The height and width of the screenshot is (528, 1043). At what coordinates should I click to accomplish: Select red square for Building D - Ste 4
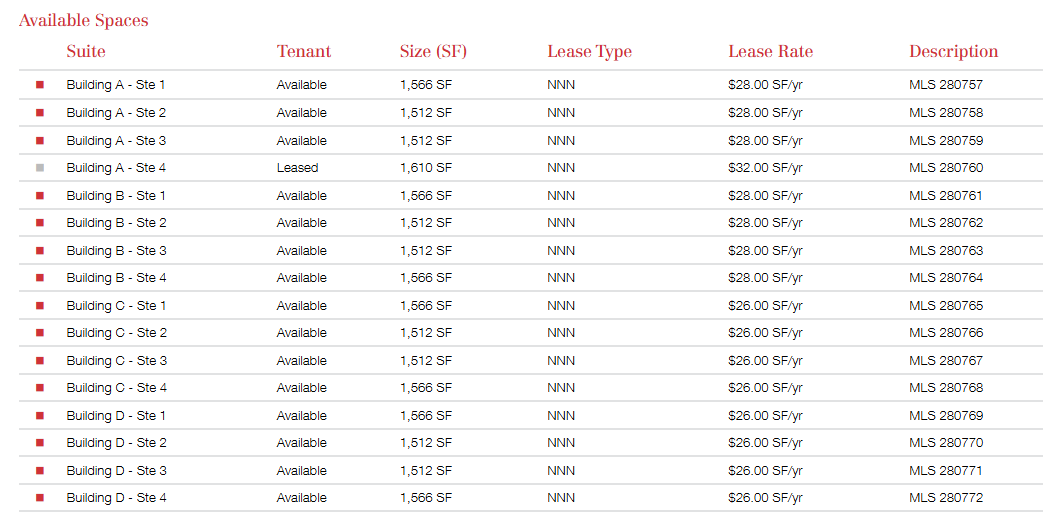(x=40, y=498)
